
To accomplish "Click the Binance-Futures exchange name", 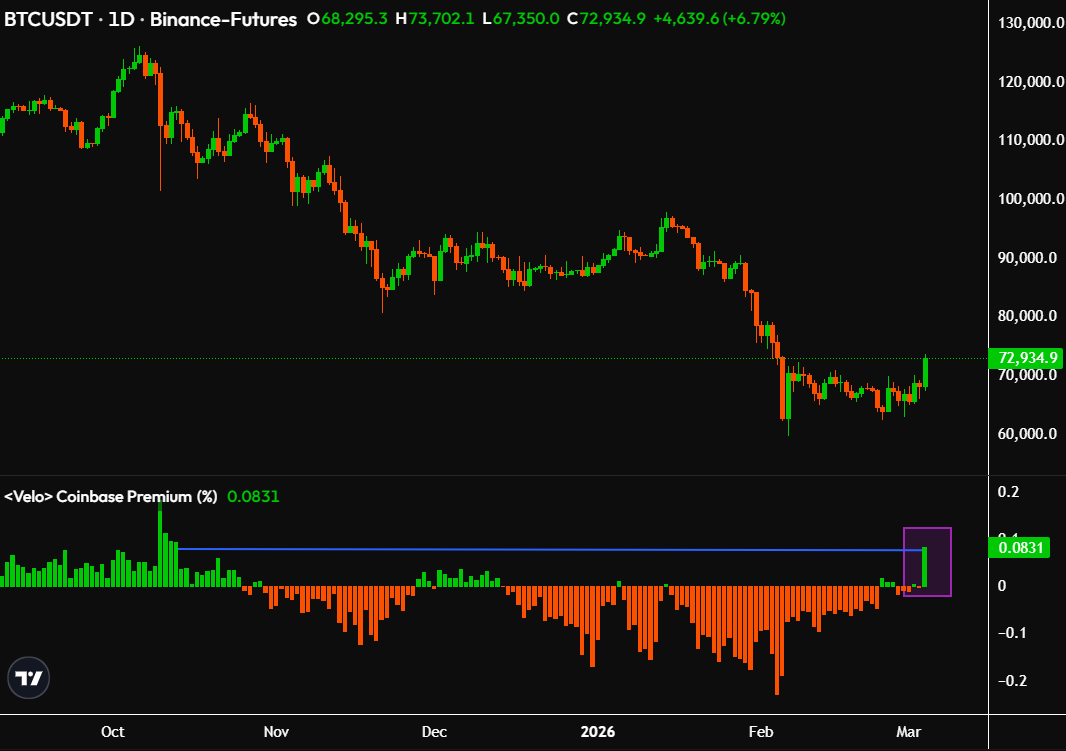I will (221, 18).
